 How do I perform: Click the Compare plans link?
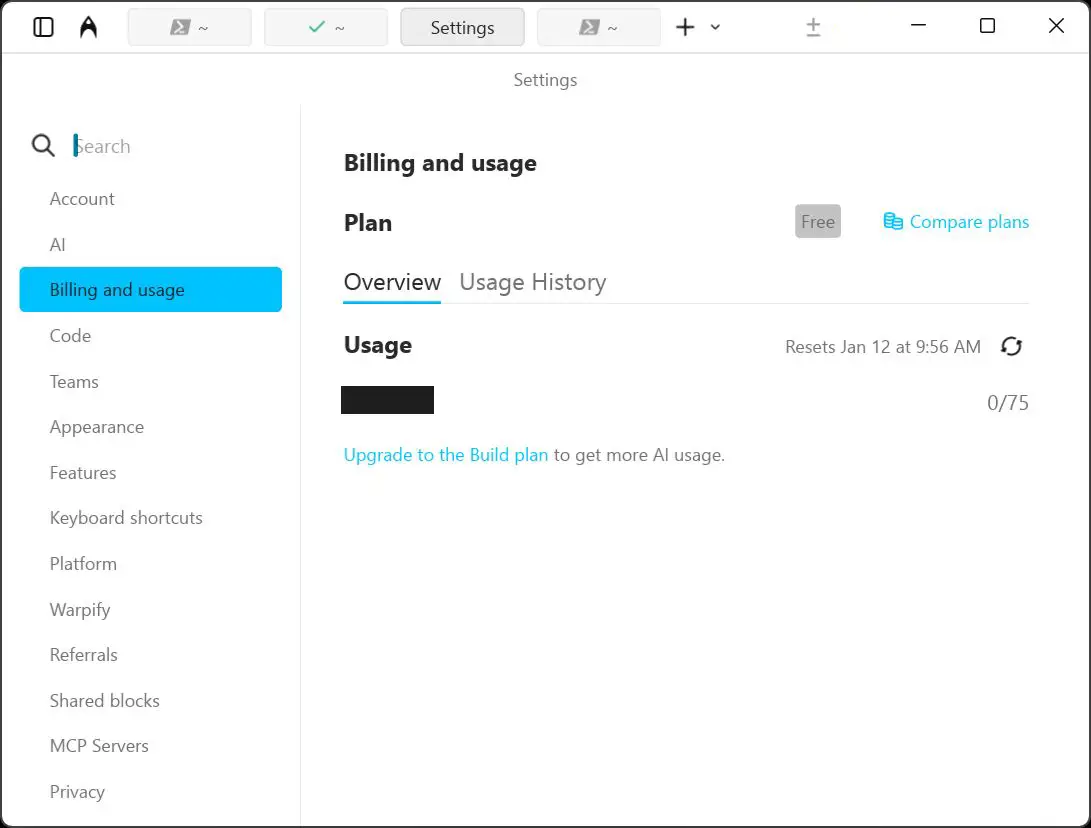[968, 222]
